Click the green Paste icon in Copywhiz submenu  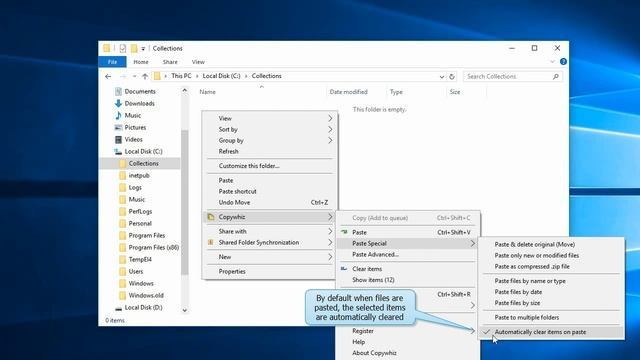pos(344,232)
